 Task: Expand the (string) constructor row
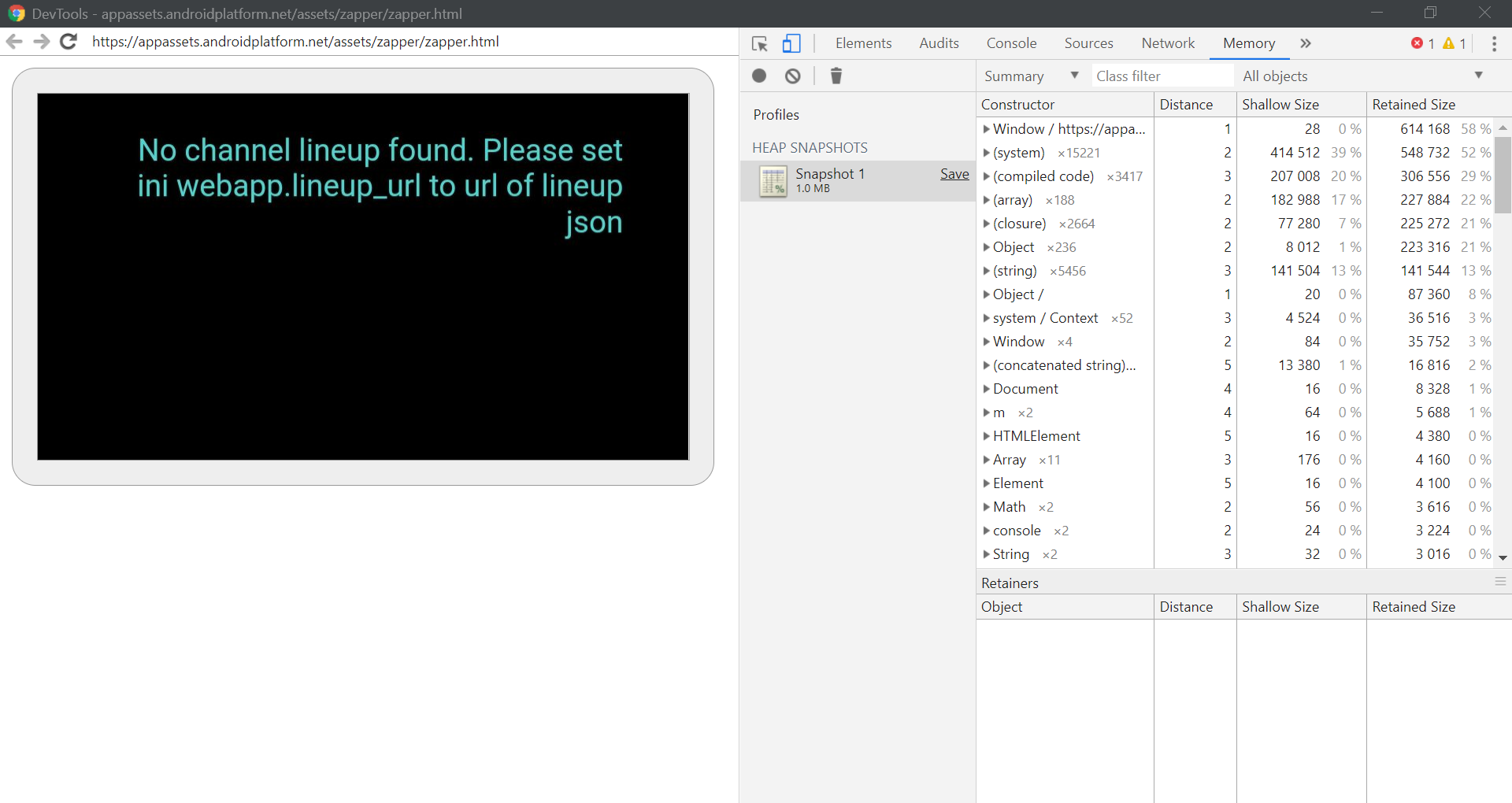tap(986, 271)
